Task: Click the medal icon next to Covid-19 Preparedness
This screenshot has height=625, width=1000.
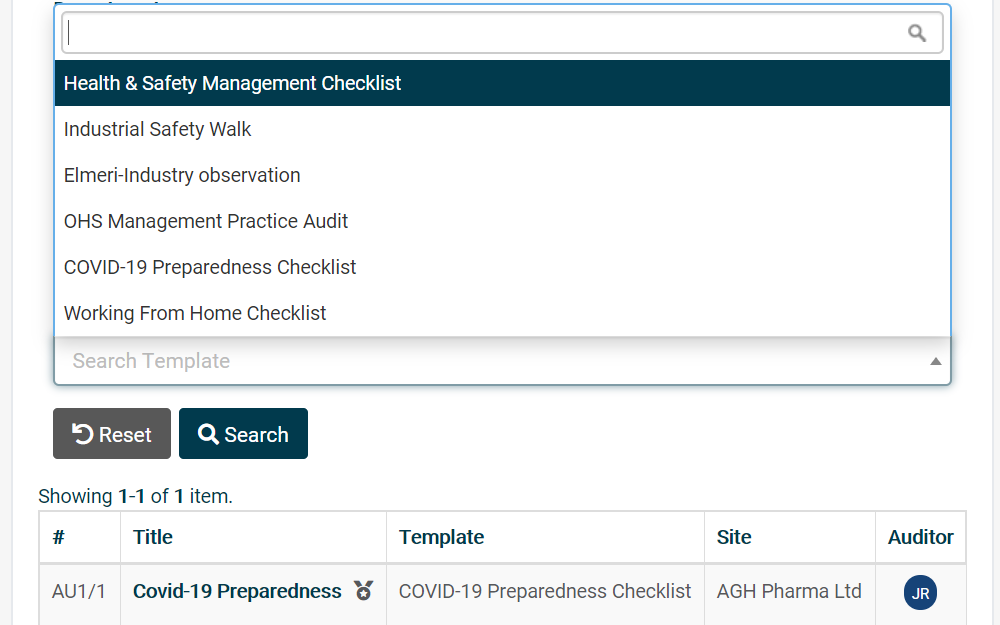Action: 364,591
